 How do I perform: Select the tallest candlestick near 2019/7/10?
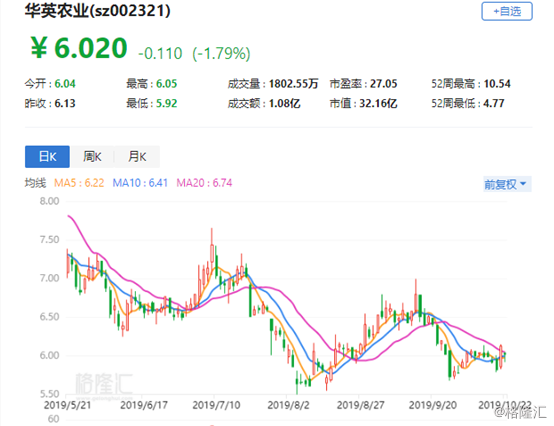(x=212, y=253)
